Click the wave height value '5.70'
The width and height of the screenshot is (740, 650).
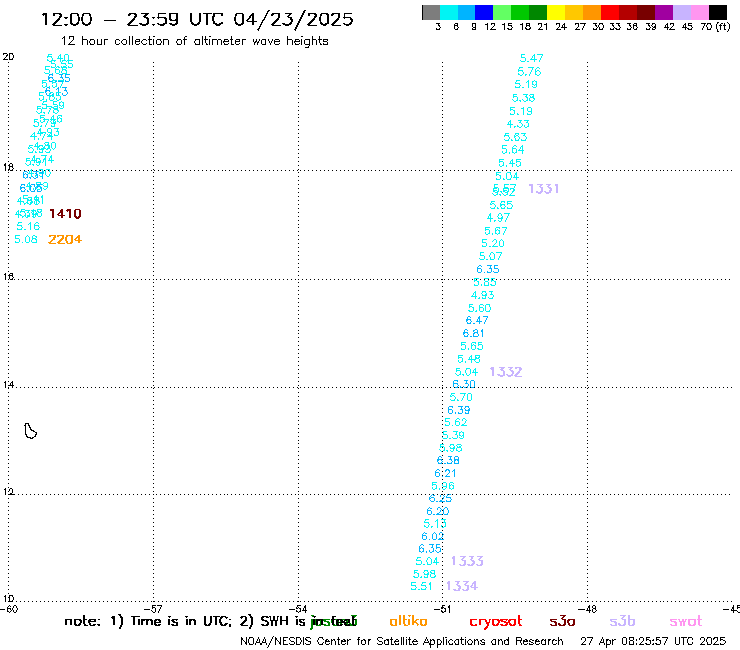(461, 397)
